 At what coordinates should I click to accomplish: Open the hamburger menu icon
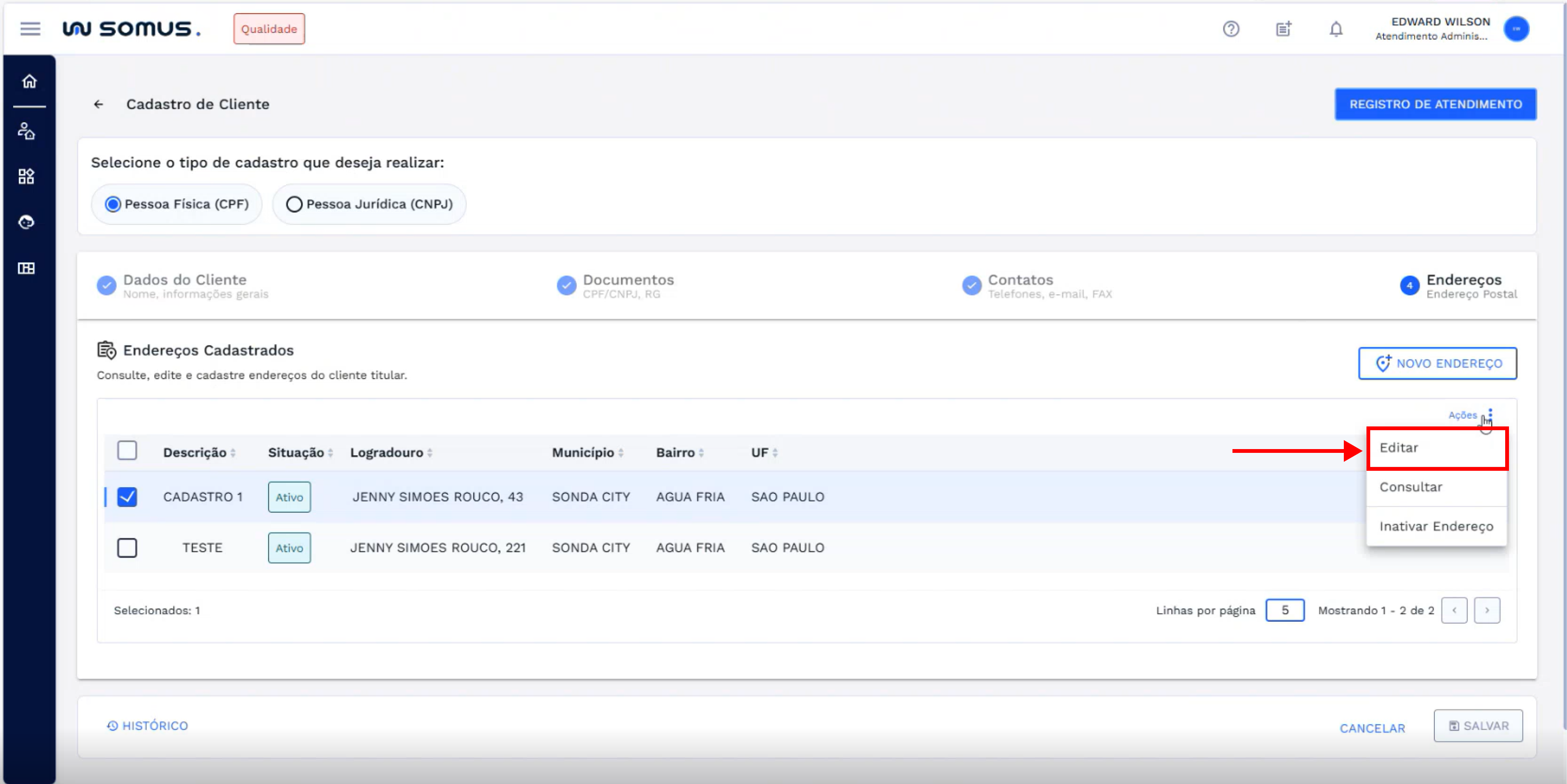point(30,29)
